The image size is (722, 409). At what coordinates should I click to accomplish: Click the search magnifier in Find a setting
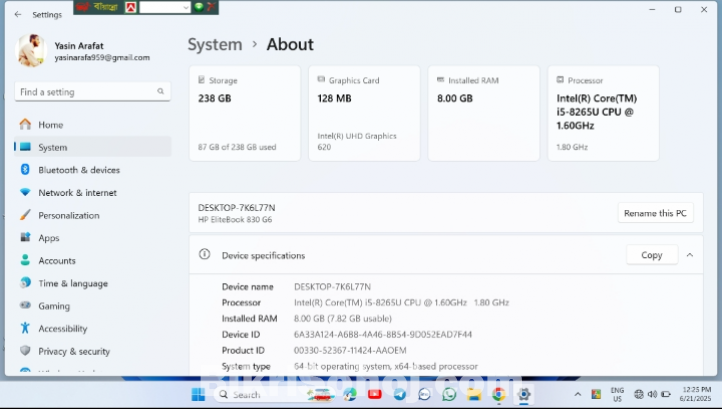tap(160, 91)
